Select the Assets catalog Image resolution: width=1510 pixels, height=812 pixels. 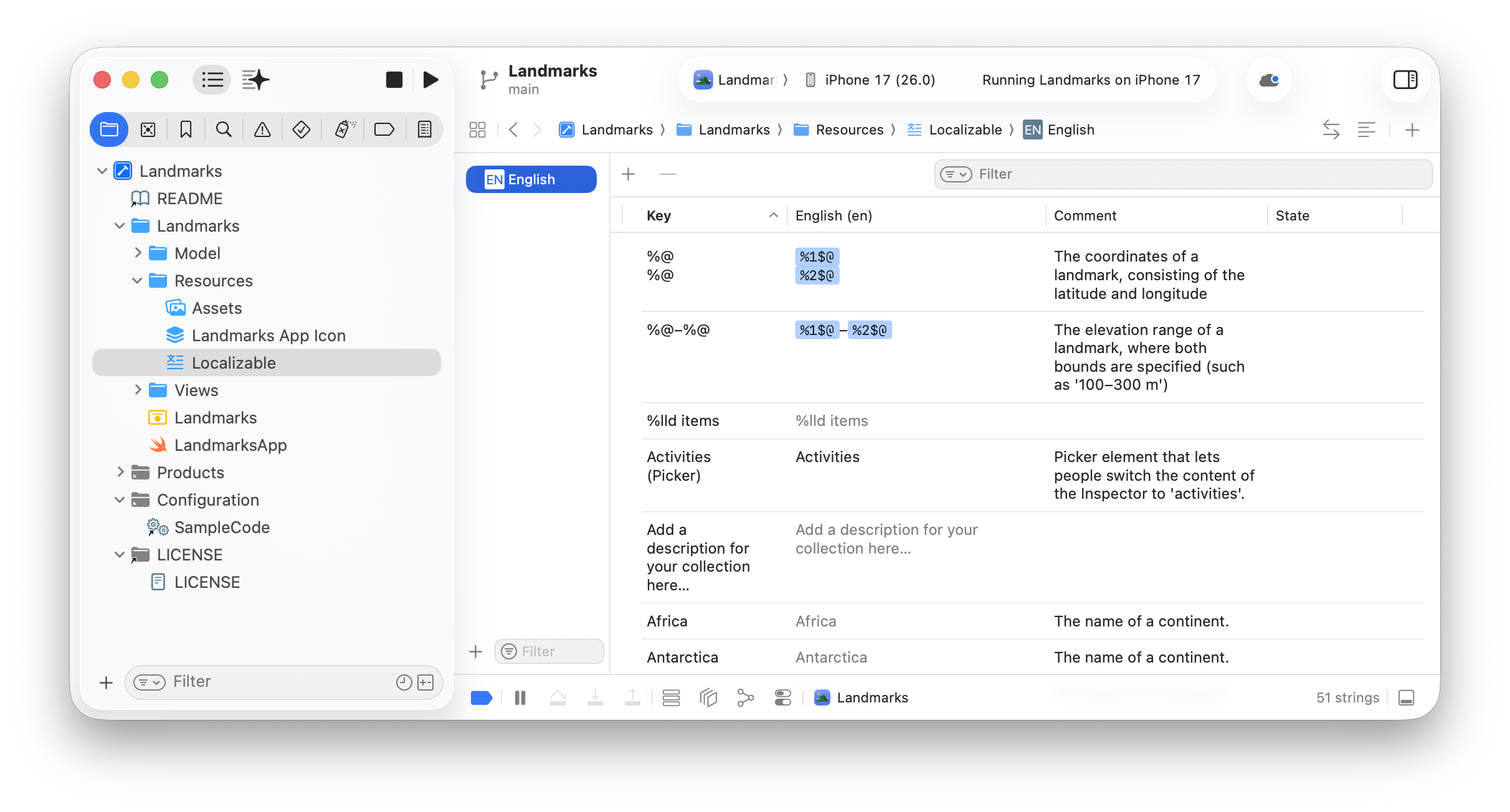[216, 308]
